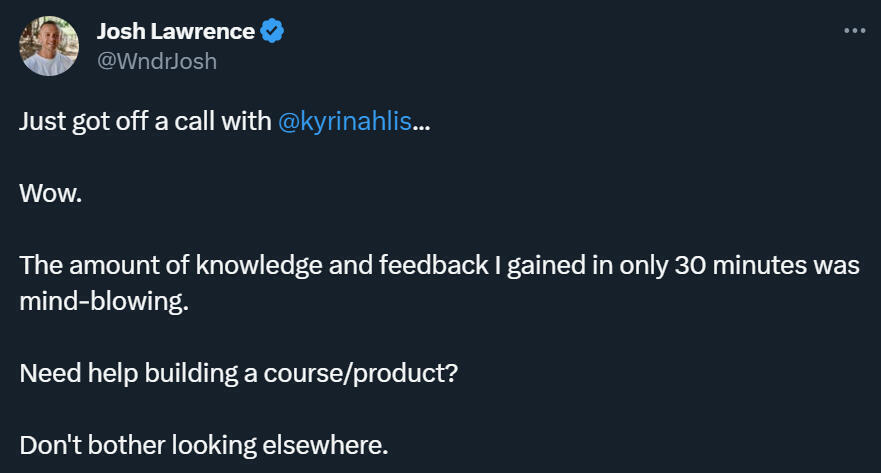Click the word "mind-blowing" in the tweet
Viewport: 881px width, 473px height.
103,303
